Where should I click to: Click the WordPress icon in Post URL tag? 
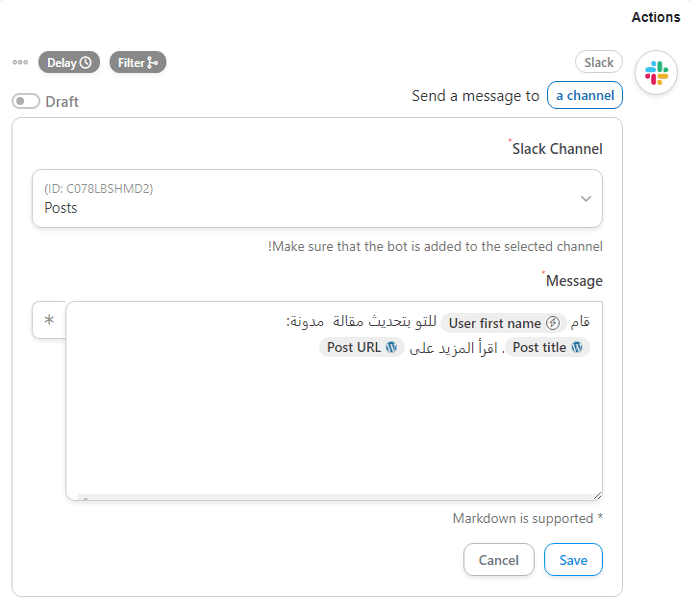click(392, 348)
